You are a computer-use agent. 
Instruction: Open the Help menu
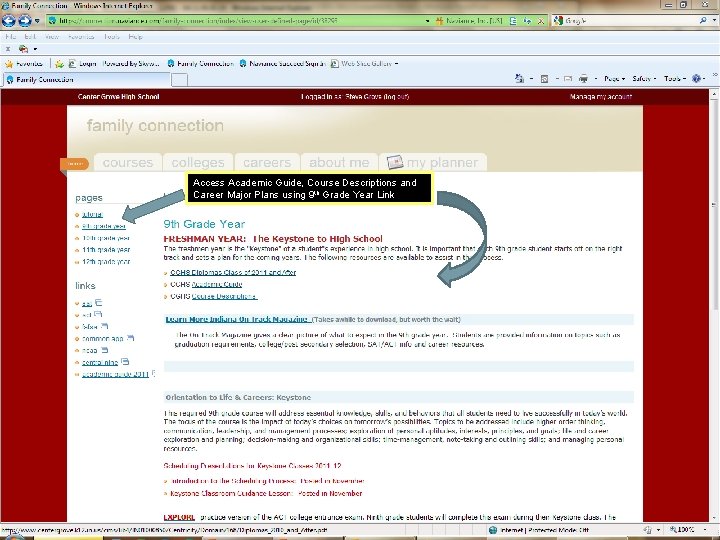pyautogui.click(x=135, y=37)
